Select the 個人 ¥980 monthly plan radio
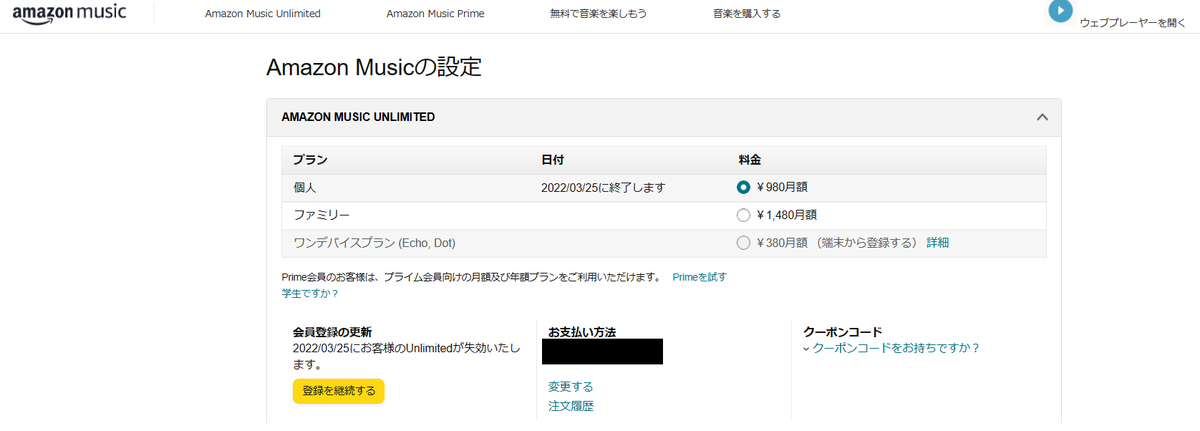The image size is (1200, 431). click(x=743, y=187)
